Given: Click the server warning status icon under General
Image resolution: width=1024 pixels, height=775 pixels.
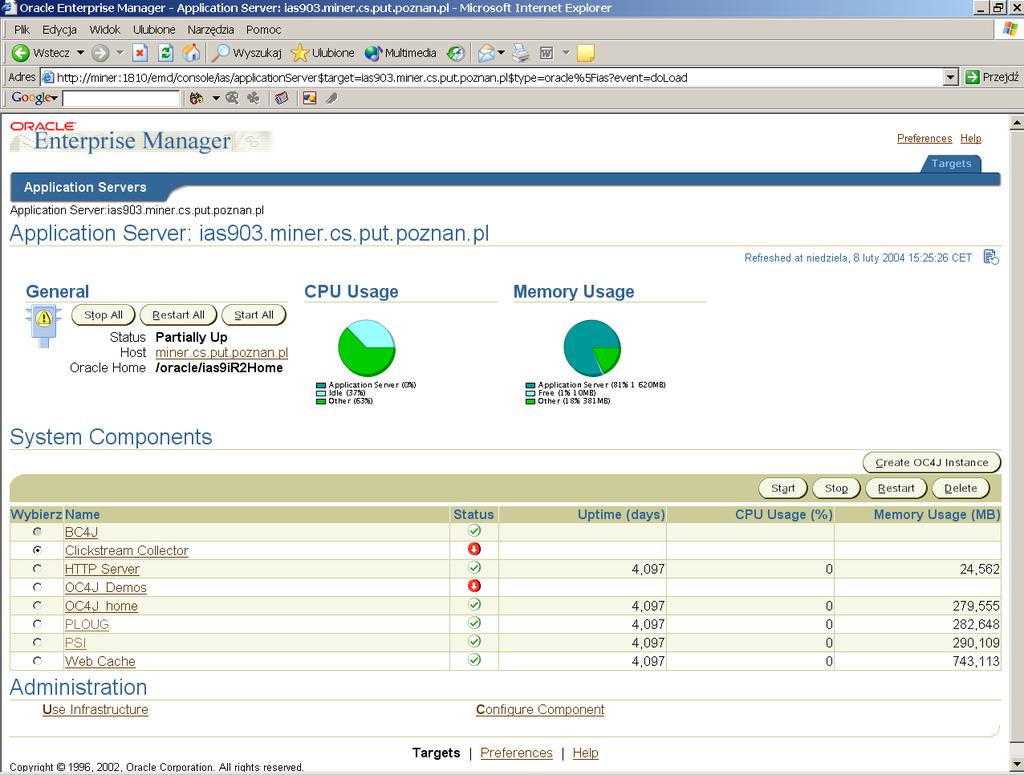Looking at the screenshot, I should tap(44, 325).
